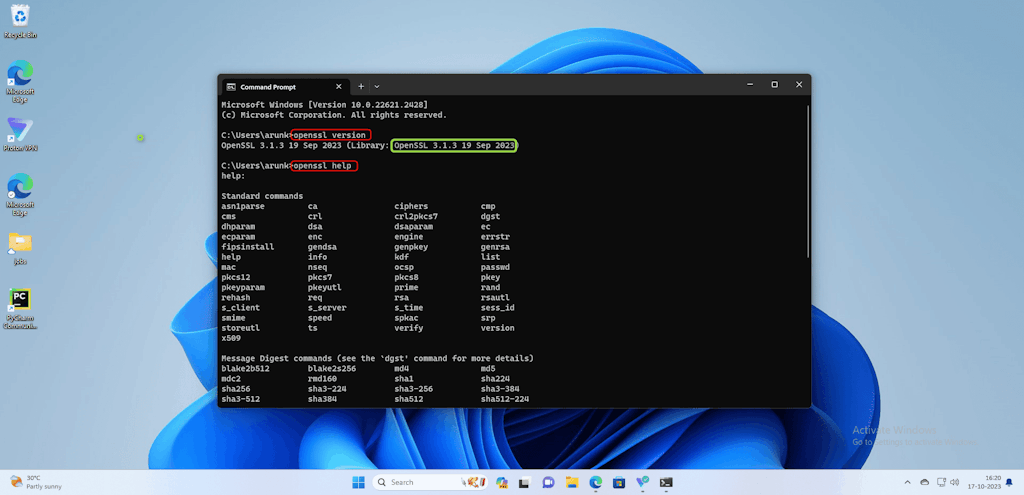The height and width of the screenshot is (495, 1024).
Task: Open the Recycle Bin desktop icon
Action: 20,21
